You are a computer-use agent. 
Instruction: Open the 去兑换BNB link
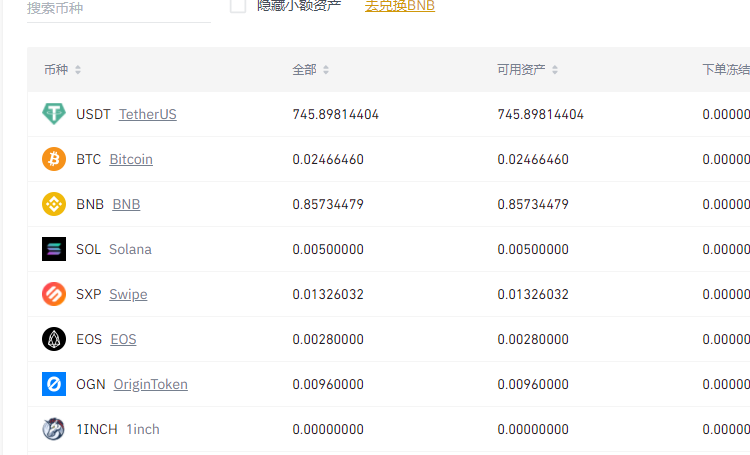[400, 6]
